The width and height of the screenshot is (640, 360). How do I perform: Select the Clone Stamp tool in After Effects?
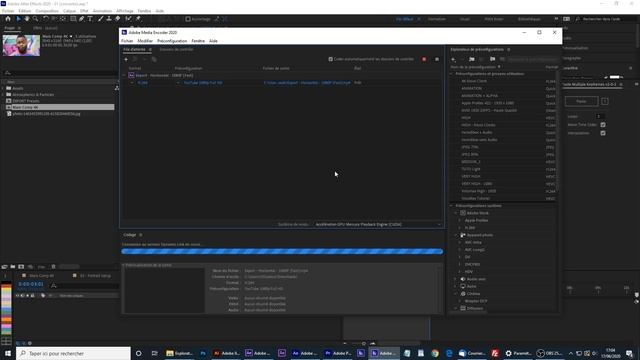109,19
